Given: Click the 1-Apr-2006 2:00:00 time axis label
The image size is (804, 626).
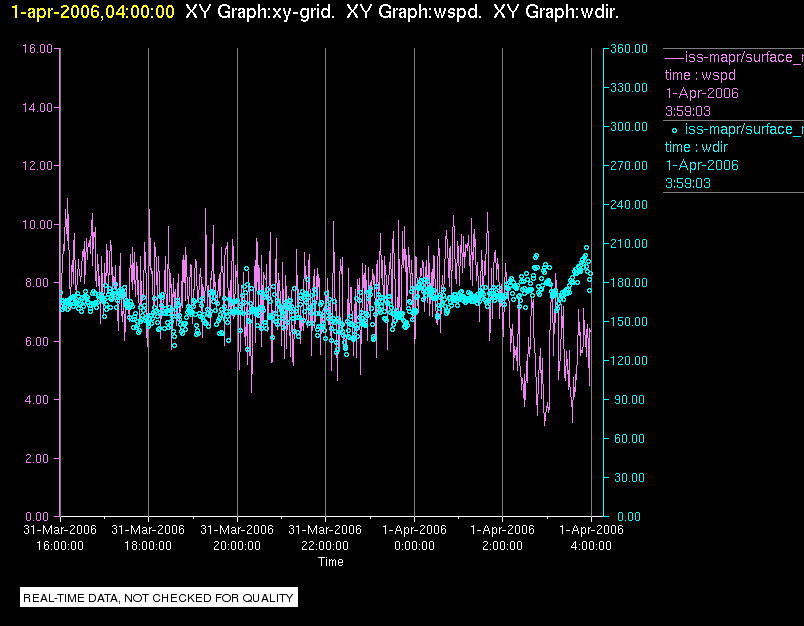Looking at the screenshot, I should [502, 538].
